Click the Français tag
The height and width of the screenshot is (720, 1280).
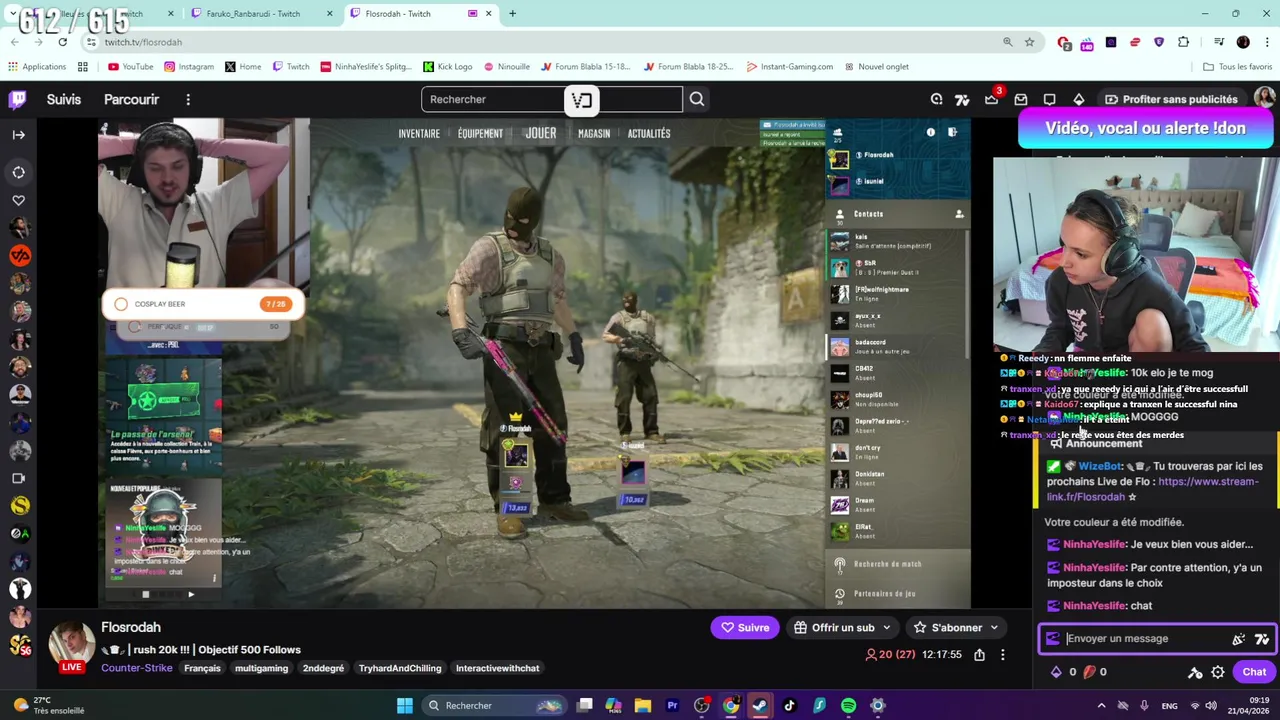202,668
